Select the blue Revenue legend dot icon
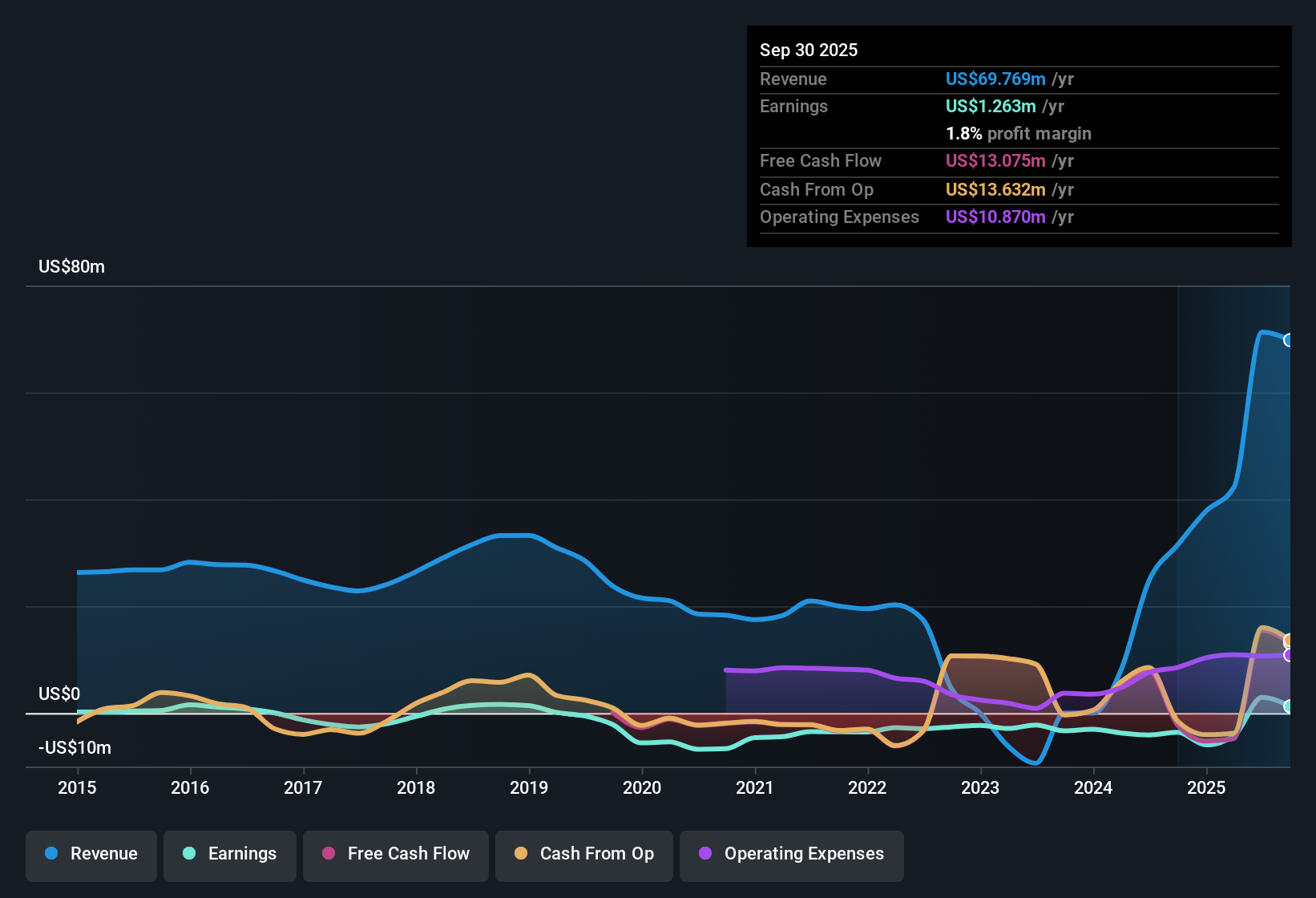This screenshot has height=898, width=1316. pos(51,854)
